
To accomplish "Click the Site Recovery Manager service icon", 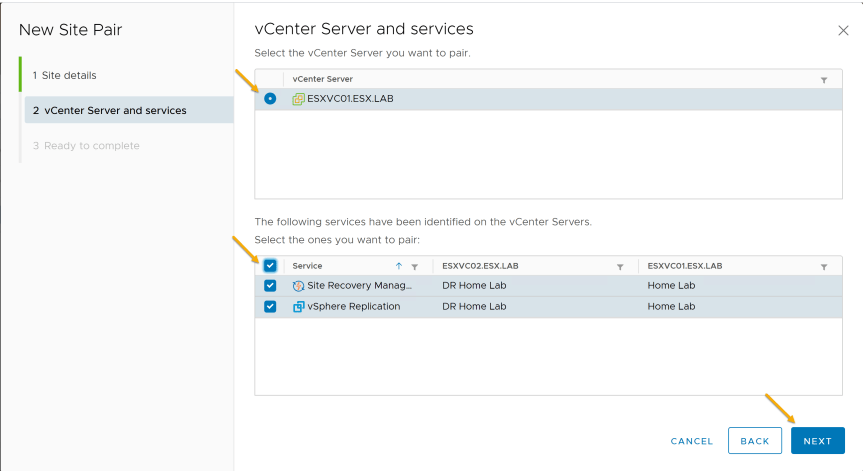I will 298,286.
